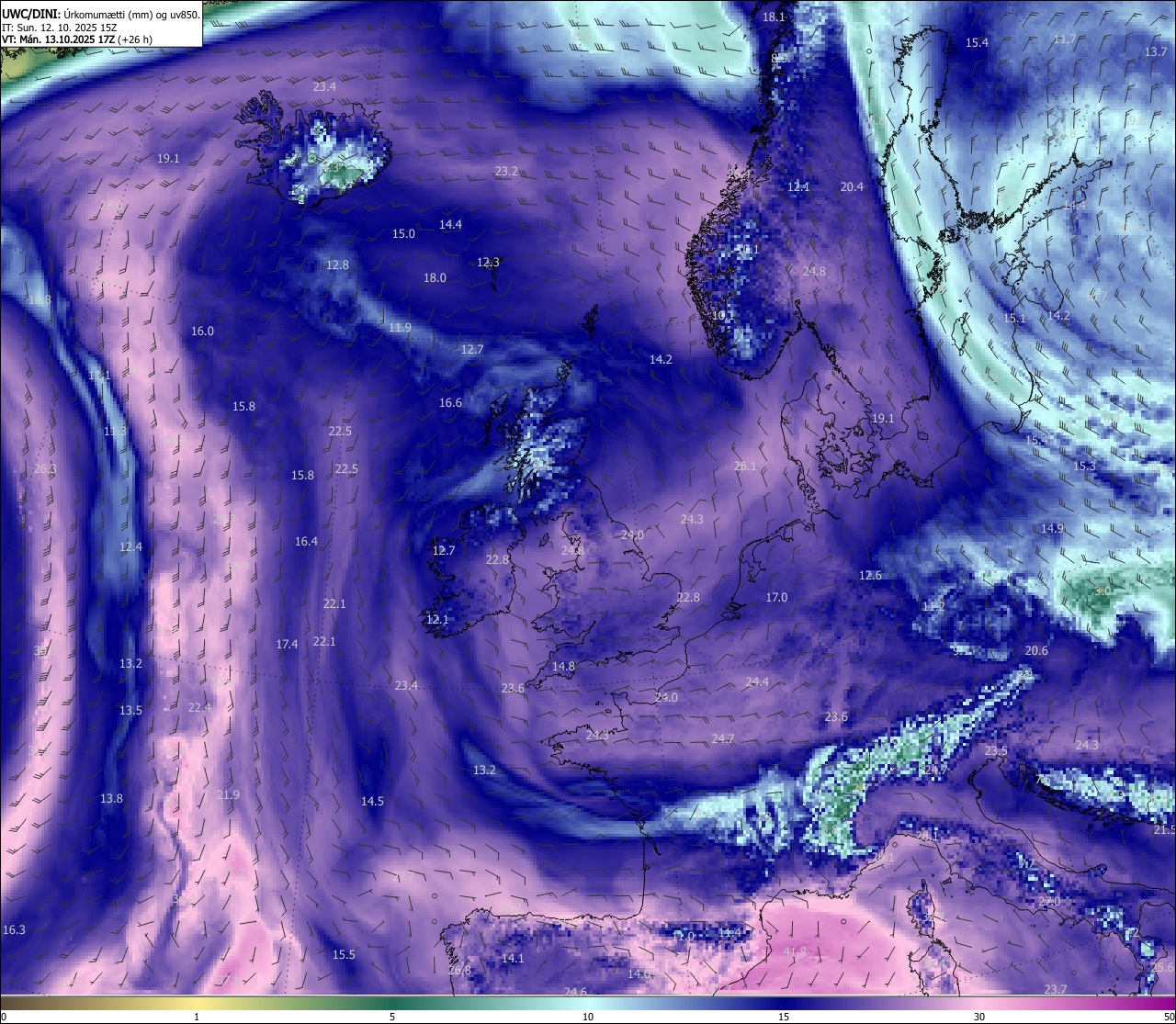Screen dimensions: 1176x1024
Task: Click the legend tick labeled 10
Action: coord(588,1018)
